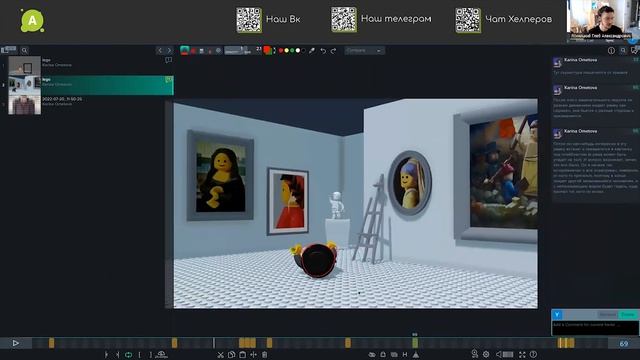This screenshot has height=360, width=640.
Task: Submit comment with the green button
Action: [628, 315]
